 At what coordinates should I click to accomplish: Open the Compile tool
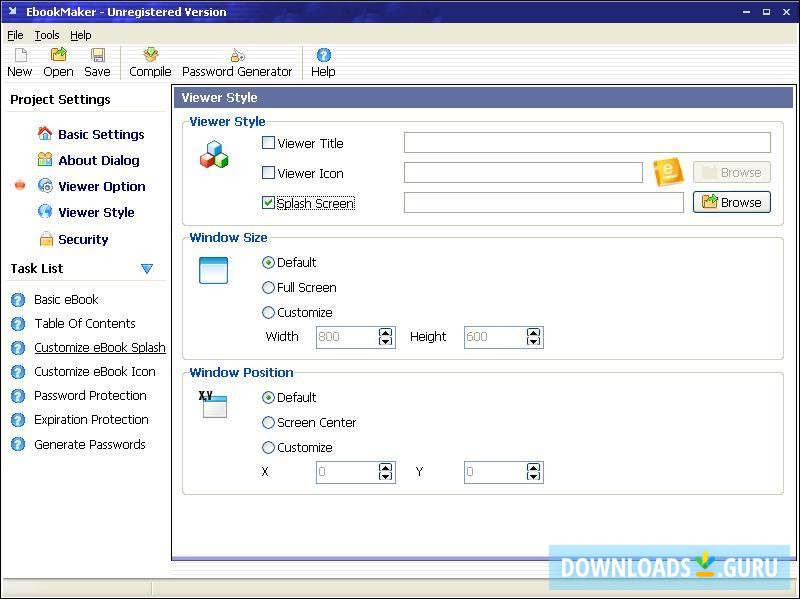pyautogui.click(x=149, y=61)
